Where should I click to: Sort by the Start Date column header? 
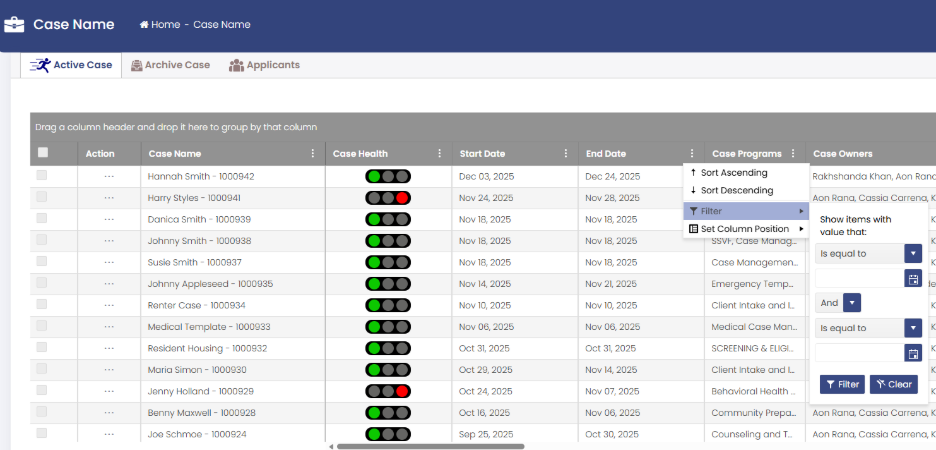482,153
